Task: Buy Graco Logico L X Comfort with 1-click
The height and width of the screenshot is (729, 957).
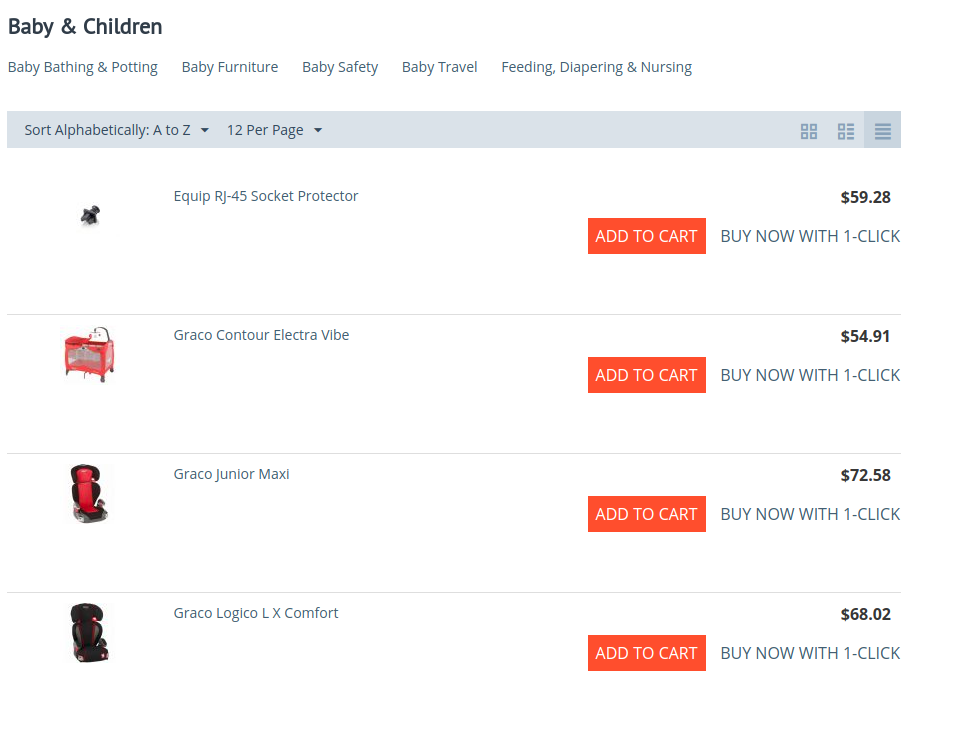Action: pyautogui.click(x=810, y=653)
